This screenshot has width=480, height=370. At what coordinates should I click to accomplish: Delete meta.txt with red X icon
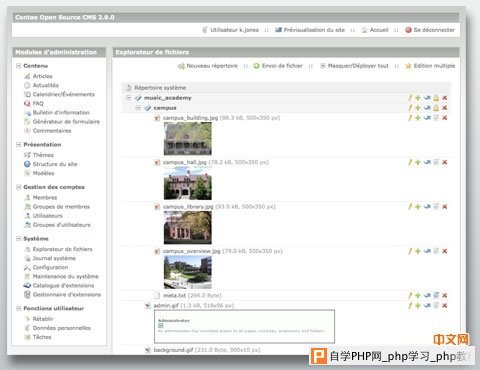click(x=445, y=295)
